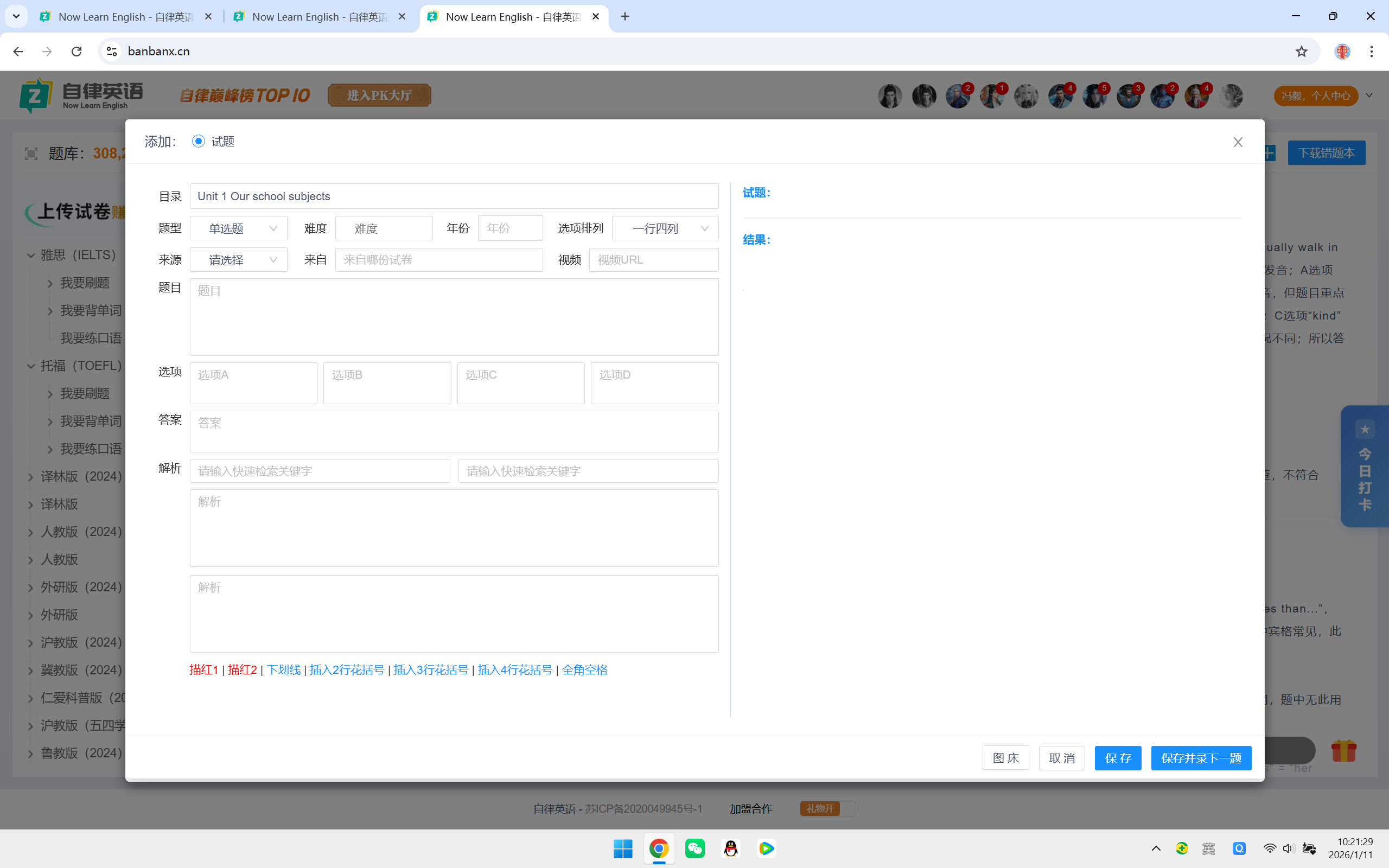This screenshot has width=1389, height=868.
Task: Click the QQ penguin taskbar icon
Action: tap(730, 848)
